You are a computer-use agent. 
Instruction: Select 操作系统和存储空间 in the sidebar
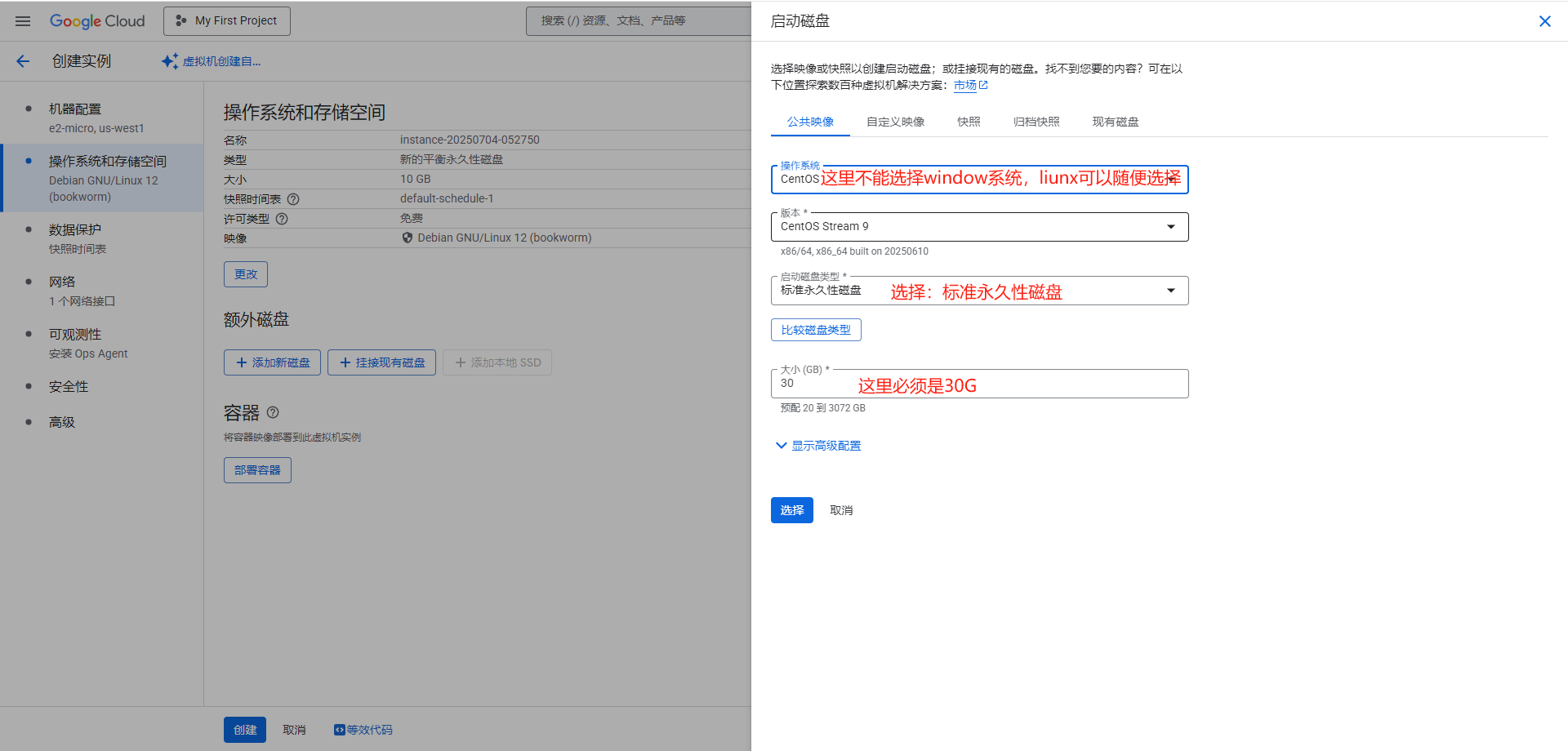[x=101, y=178]
